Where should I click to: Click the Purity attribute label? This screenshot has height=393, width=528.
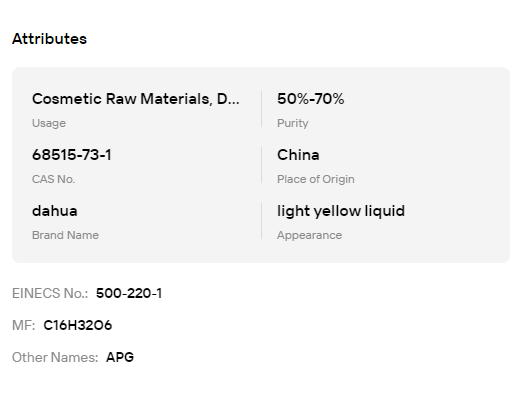pos(293,123)
